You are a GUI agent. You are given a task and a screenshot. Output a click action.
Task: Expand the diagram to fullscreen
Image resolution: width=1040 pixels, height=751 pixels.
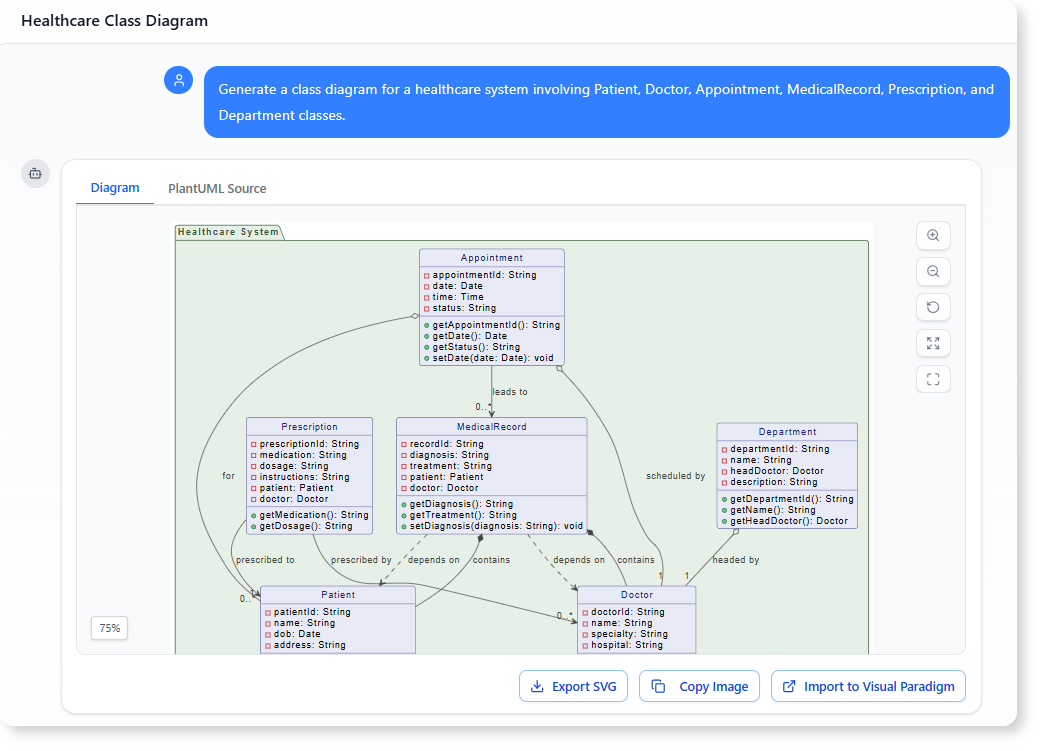click(933, 343)
